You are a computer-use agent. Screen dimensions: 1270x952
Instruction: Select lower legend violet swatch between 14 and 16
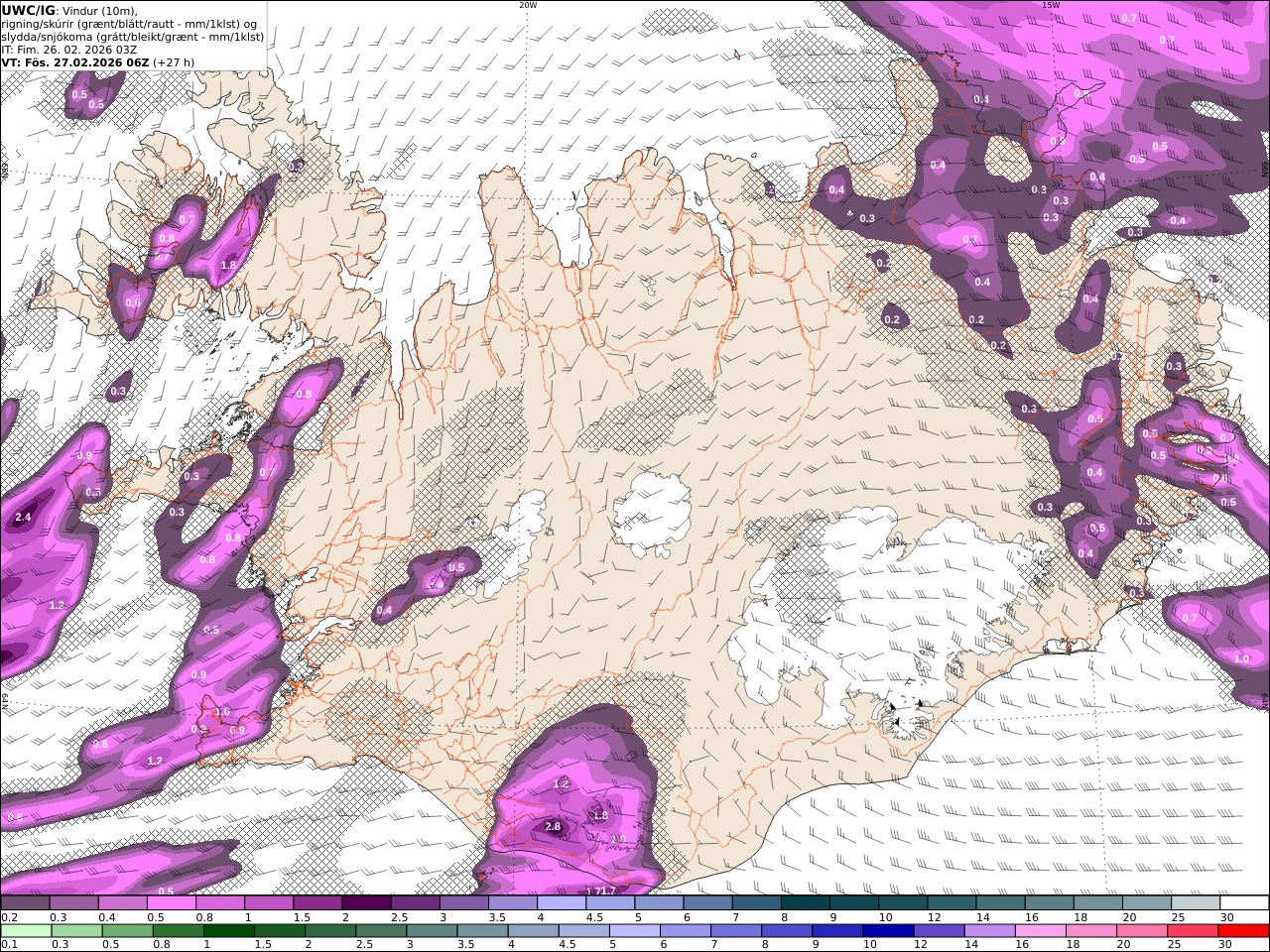tap(989, 930)
